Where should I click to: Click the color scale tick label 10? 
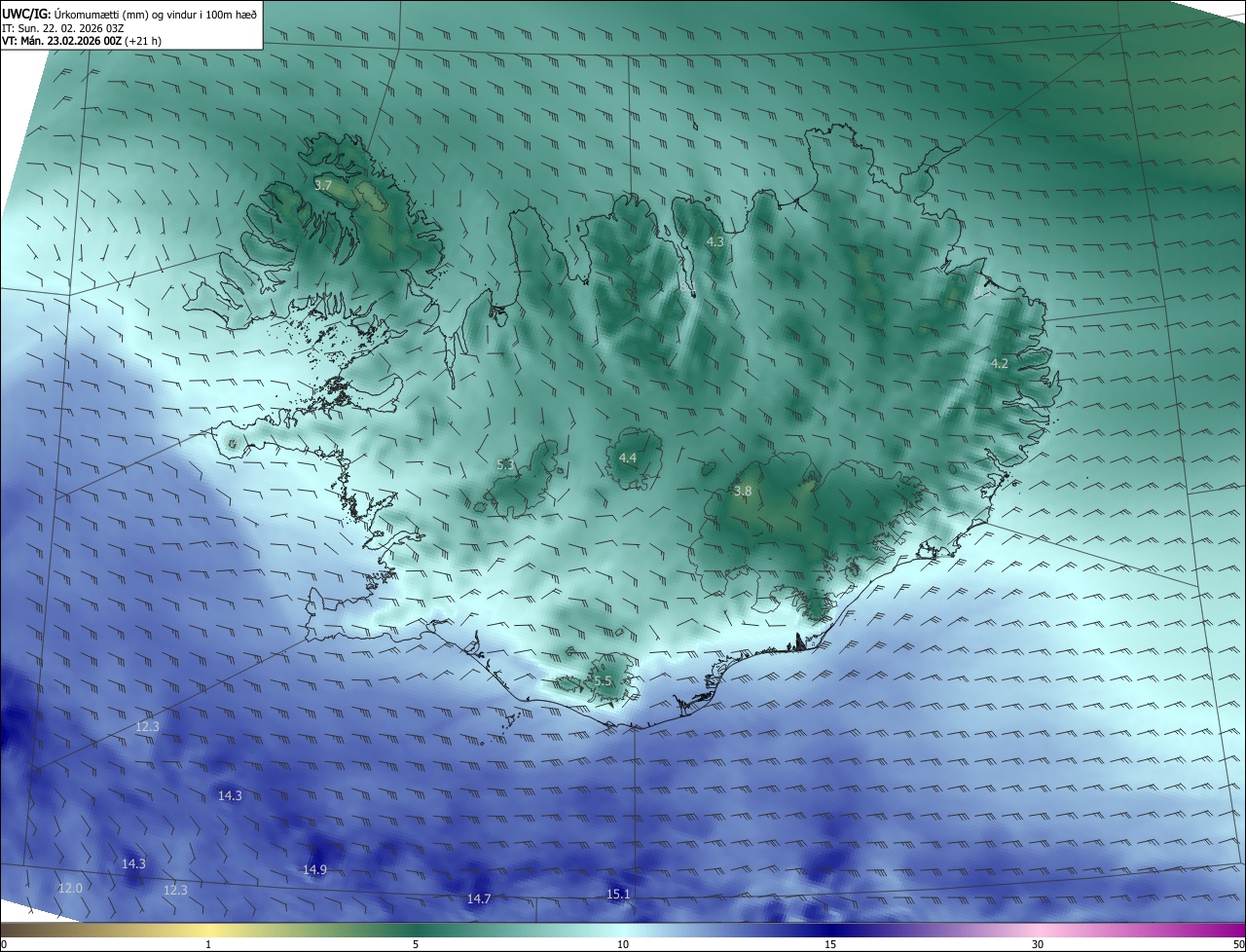tap(623, 944)
